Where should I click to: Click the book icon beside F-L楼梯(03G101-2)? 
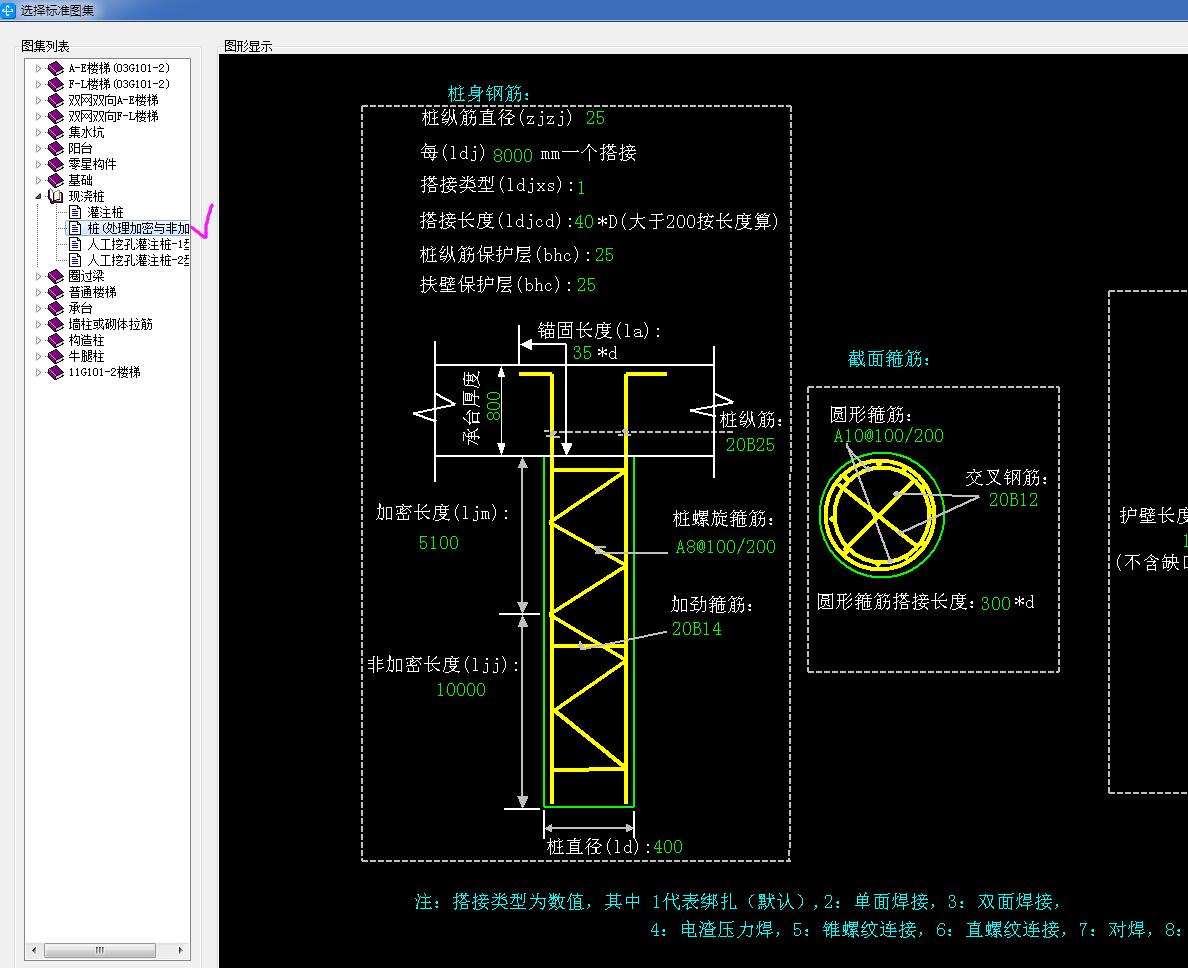55,84
